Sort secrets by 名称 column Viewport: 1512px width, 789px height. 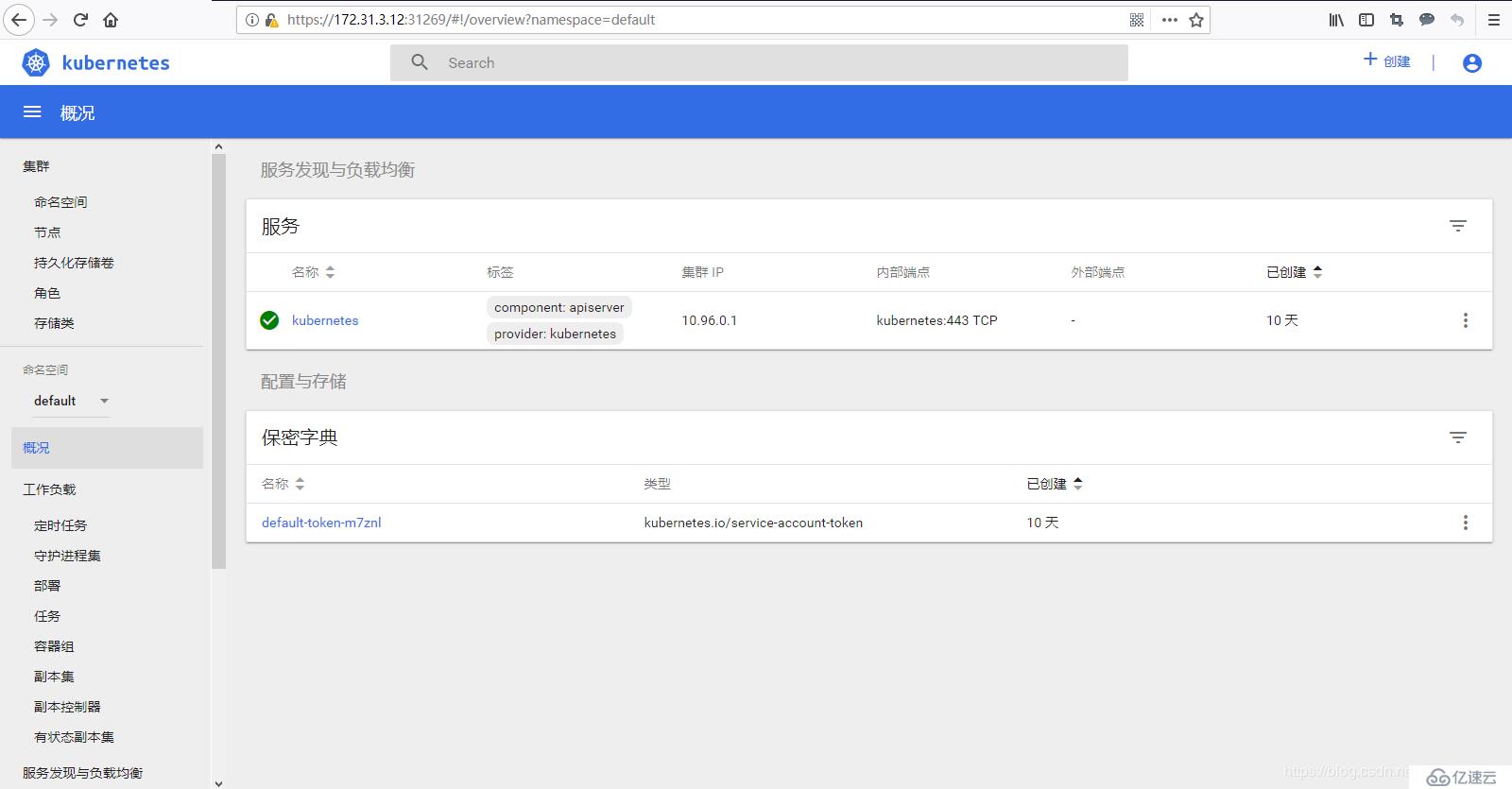click(x=283, y=484)
